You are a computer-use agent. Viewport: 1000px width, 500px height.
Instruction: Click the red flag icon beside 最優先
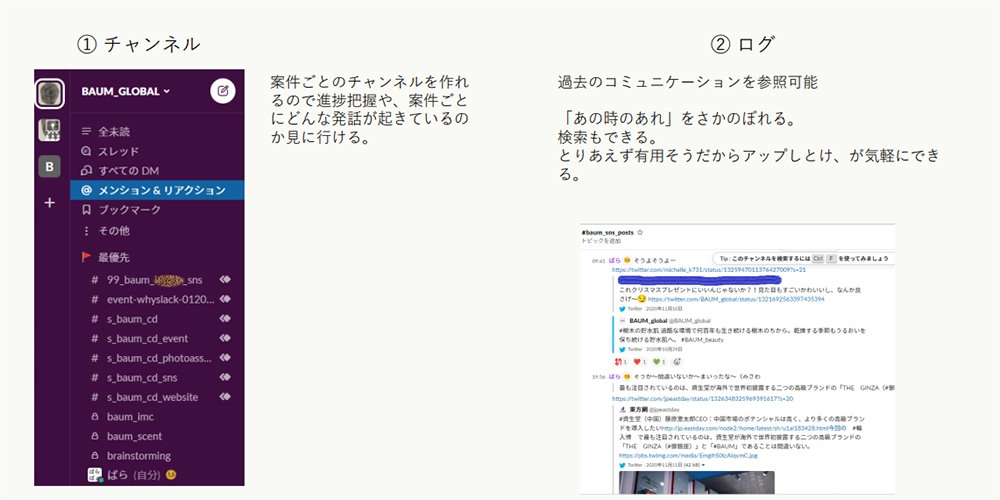(86, 257)
